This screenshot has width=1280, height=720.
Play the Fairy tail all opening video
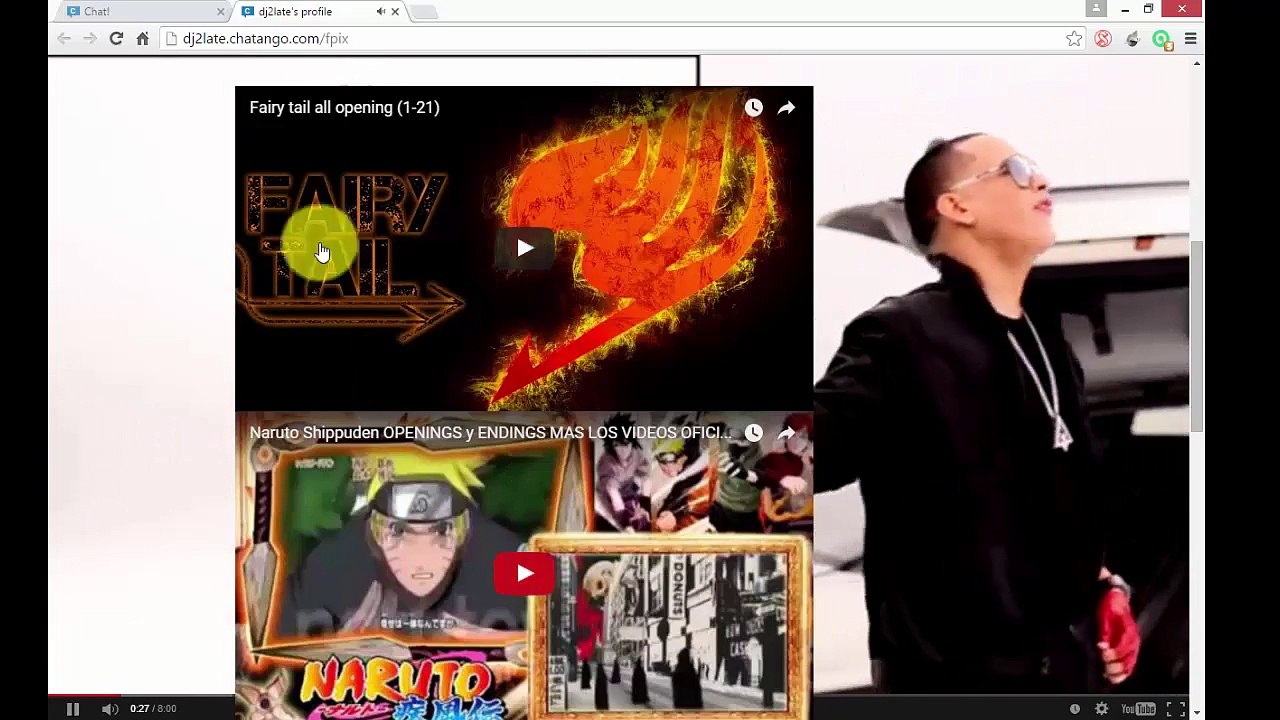[524, 248]
